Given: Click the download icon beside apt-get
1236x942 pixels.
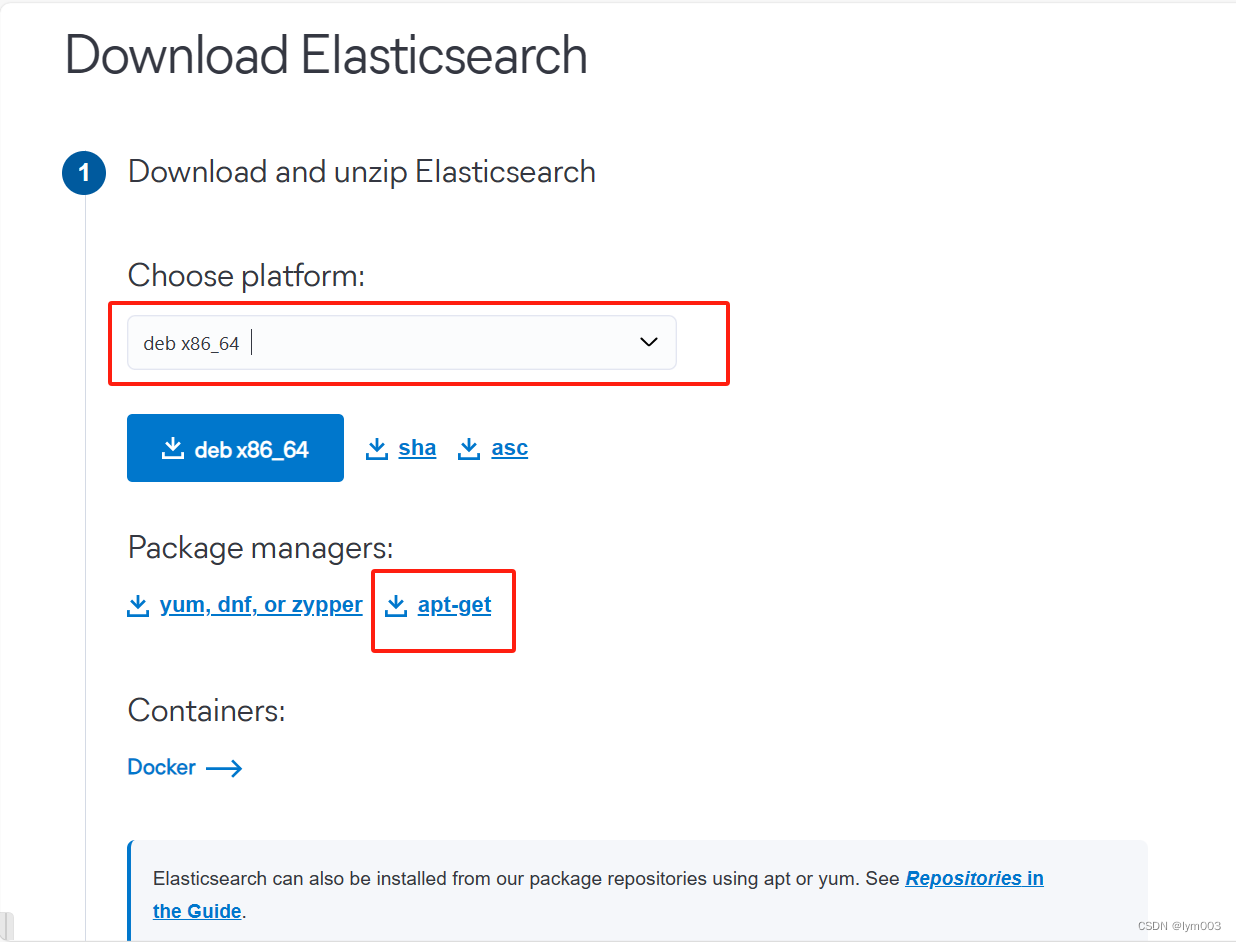Looking at the screenshot, I should pyautogui.click(x=397, y=605).
